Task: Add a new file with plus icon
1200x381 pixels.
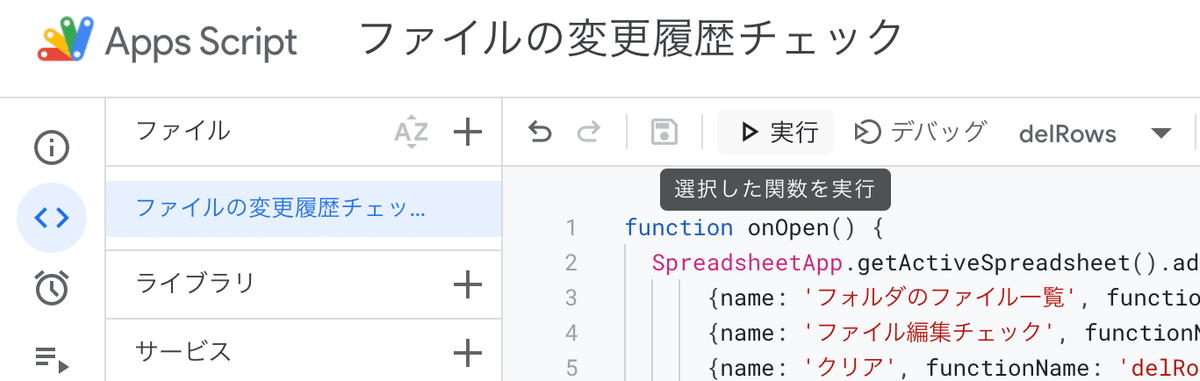Action: coord(467,131)
